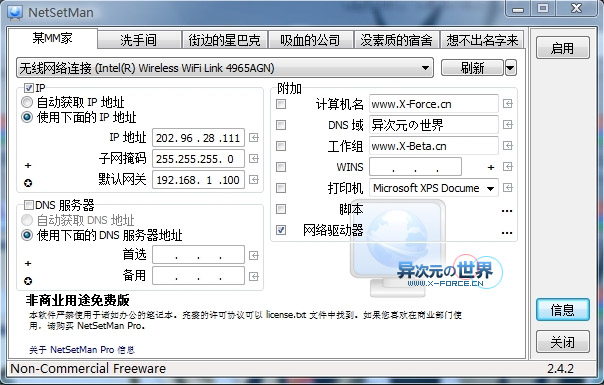Switch to the 街边的星巴克 profile tab
The height and width of the screenshot is (385, 604).
225,40
